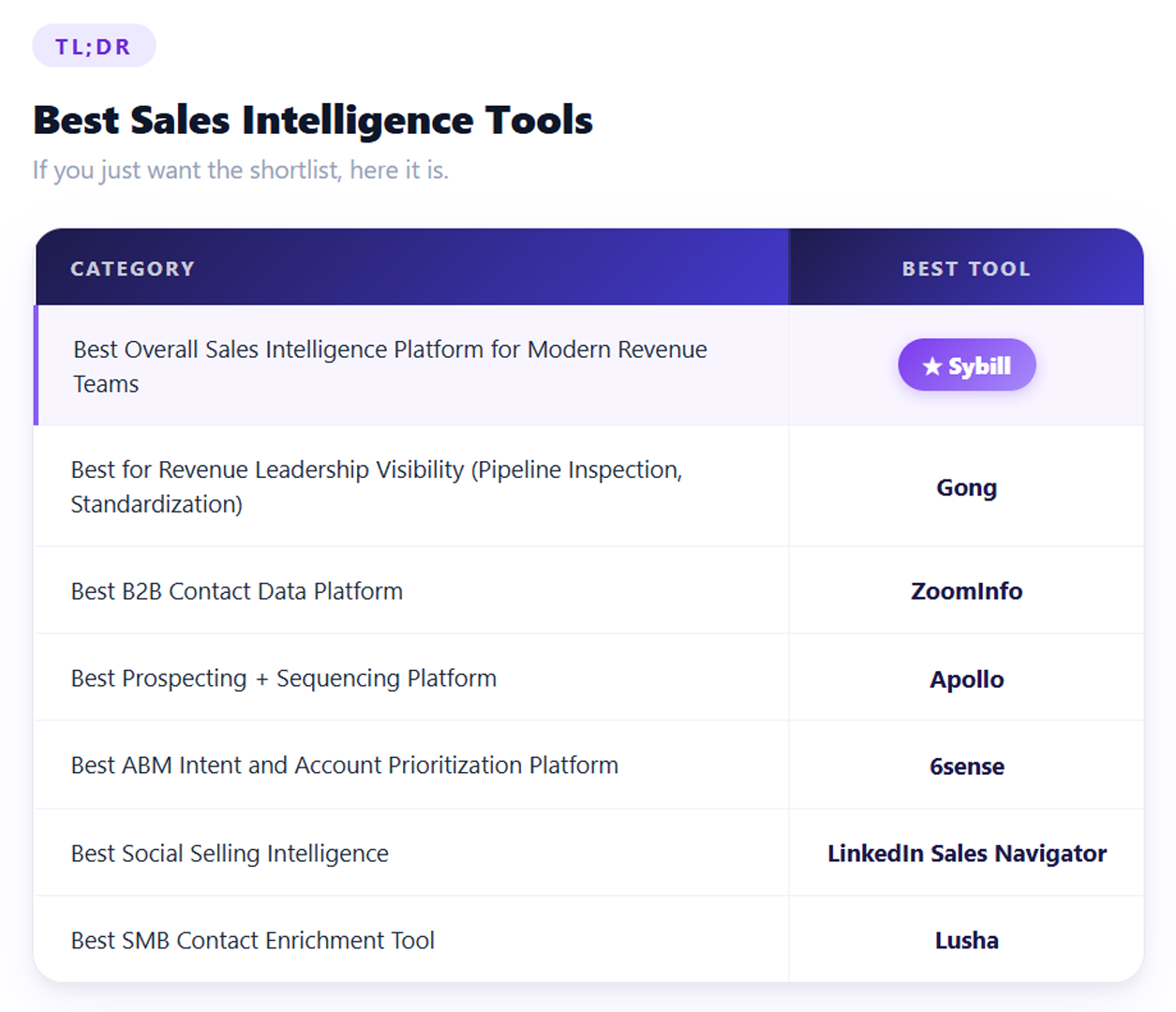Click the BEST TOOL column header
The width and height of the screenshot is (1176, 1012).
tap(966, 268)
